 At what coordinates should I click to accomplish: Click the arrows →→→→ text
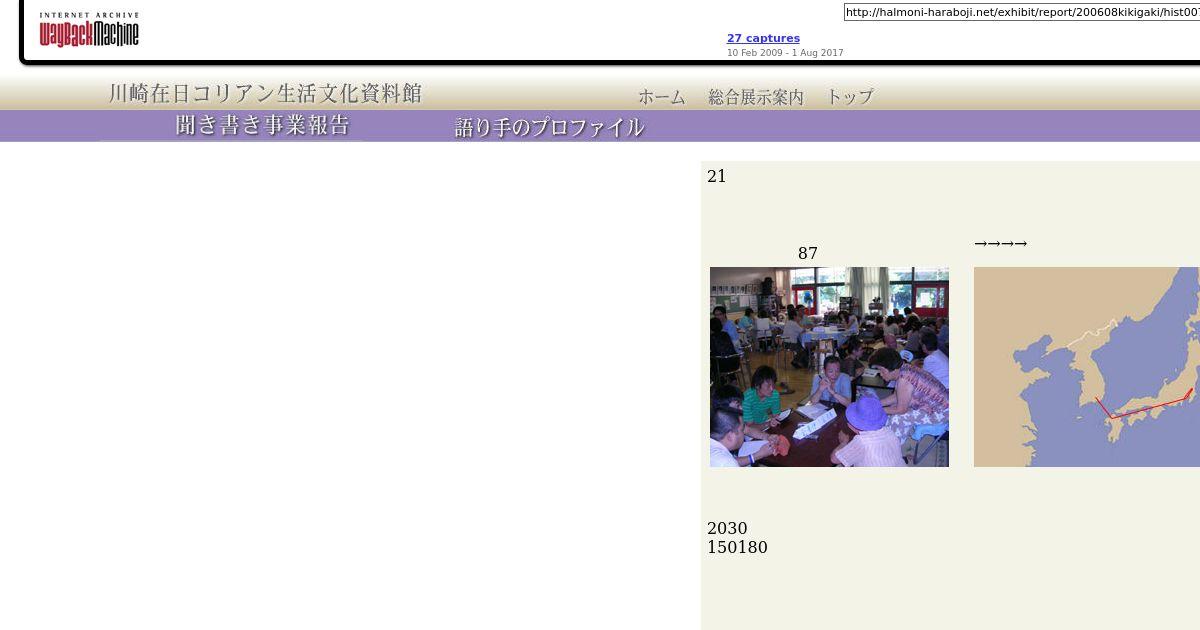(1001, 243)
